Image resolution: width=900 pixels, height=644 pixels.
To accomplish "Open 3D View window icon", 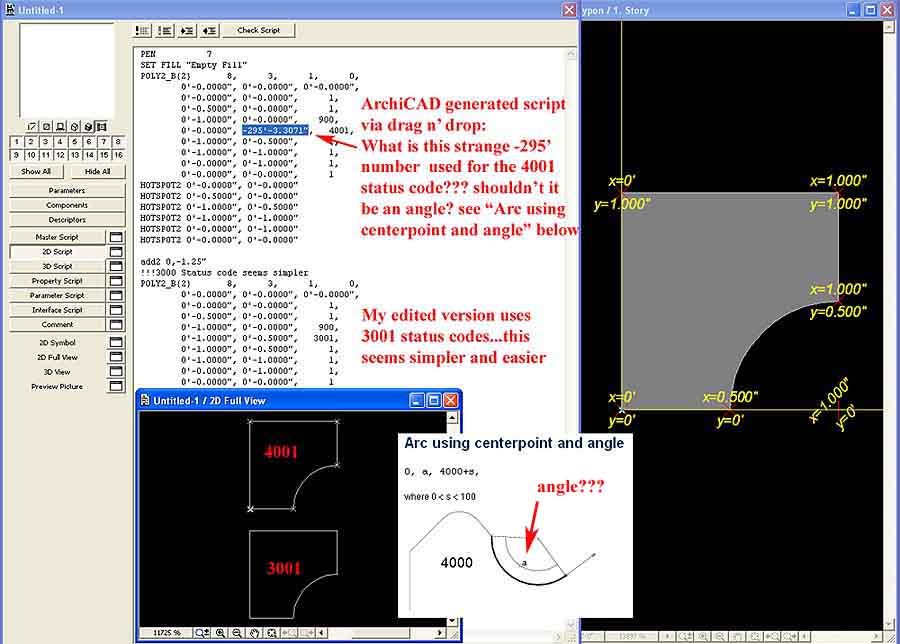I will point(116,371).
